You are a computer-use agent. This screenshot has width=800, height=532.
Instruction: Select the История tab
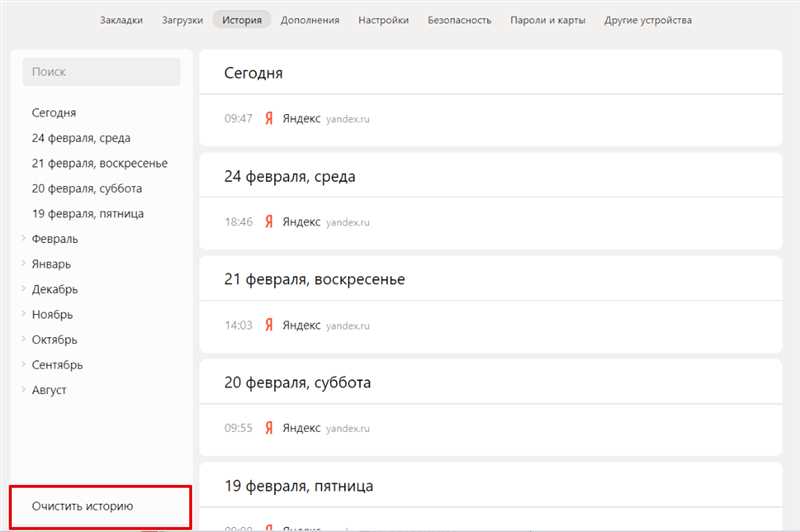pyautogui.click(x=242, y=20)
